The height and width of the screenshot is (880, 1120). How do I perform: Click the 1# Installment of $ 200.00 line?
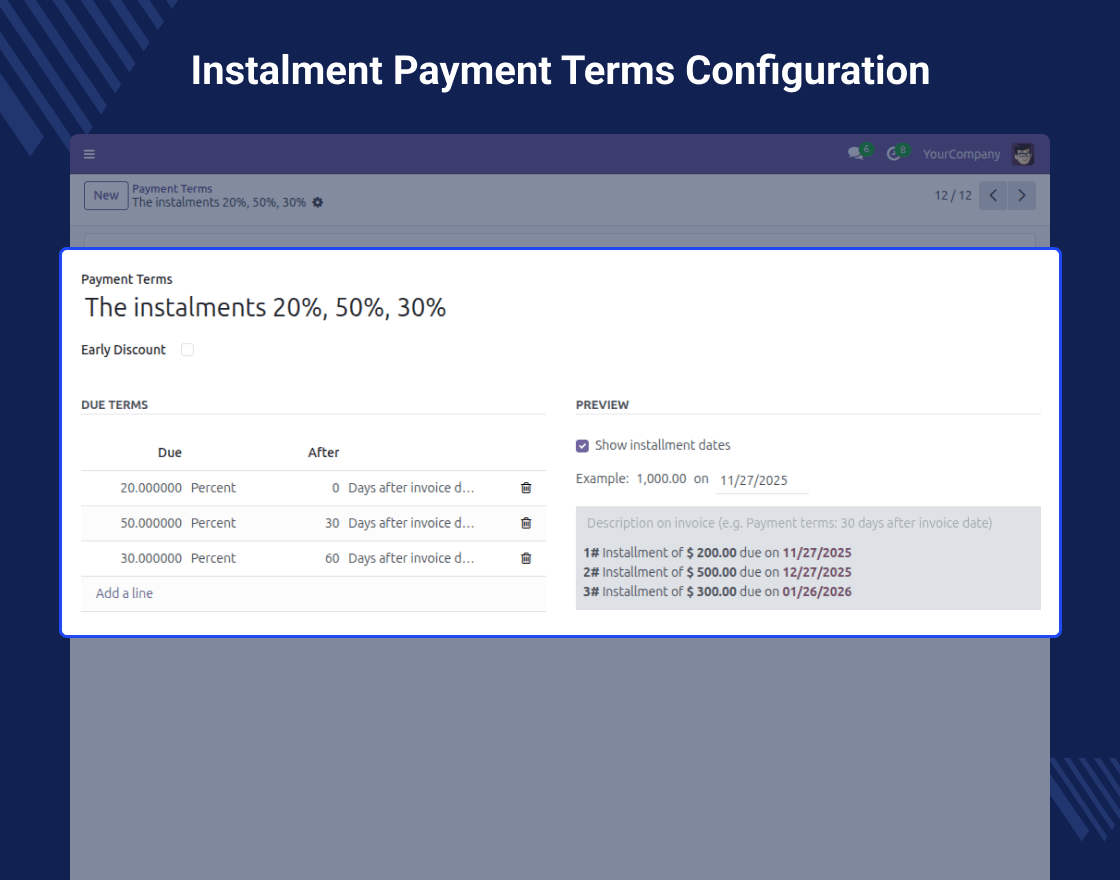coord(717,553)
